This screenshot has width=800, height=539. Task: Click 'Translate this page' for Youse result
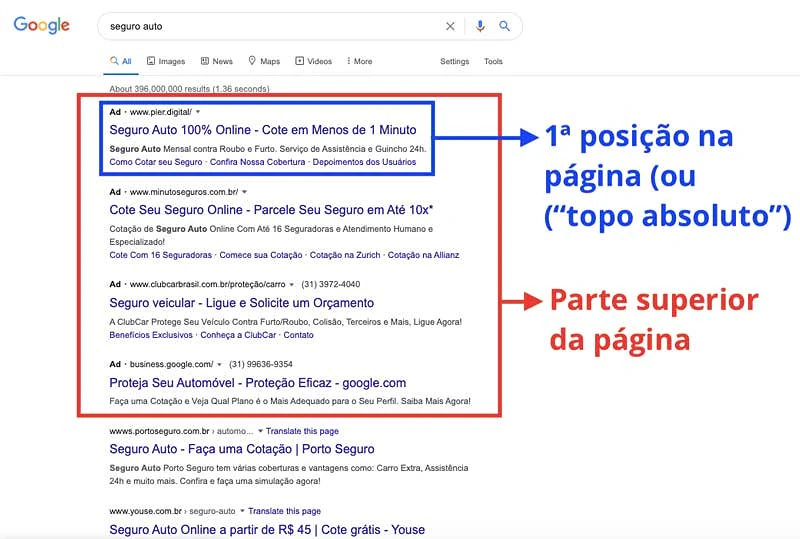[x=284, y=511]
